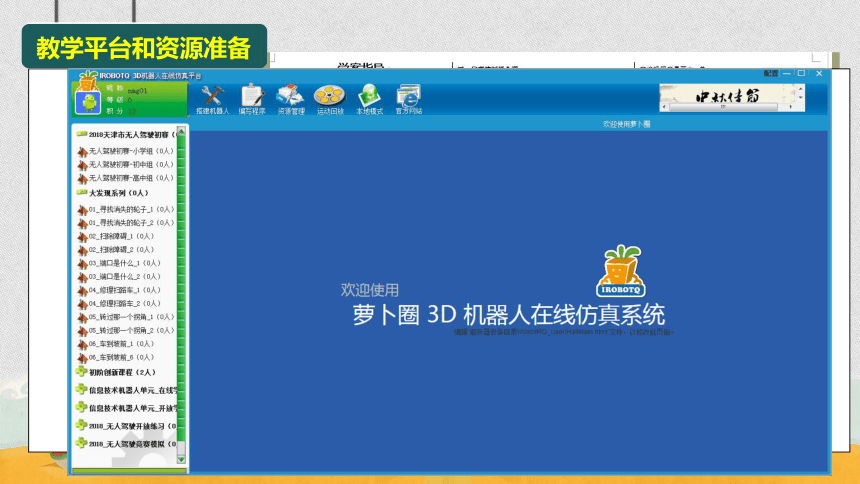Collapse the 大发现系列 group
The image size is (860, 484).
pyautogui.click(x=82, y=193)
